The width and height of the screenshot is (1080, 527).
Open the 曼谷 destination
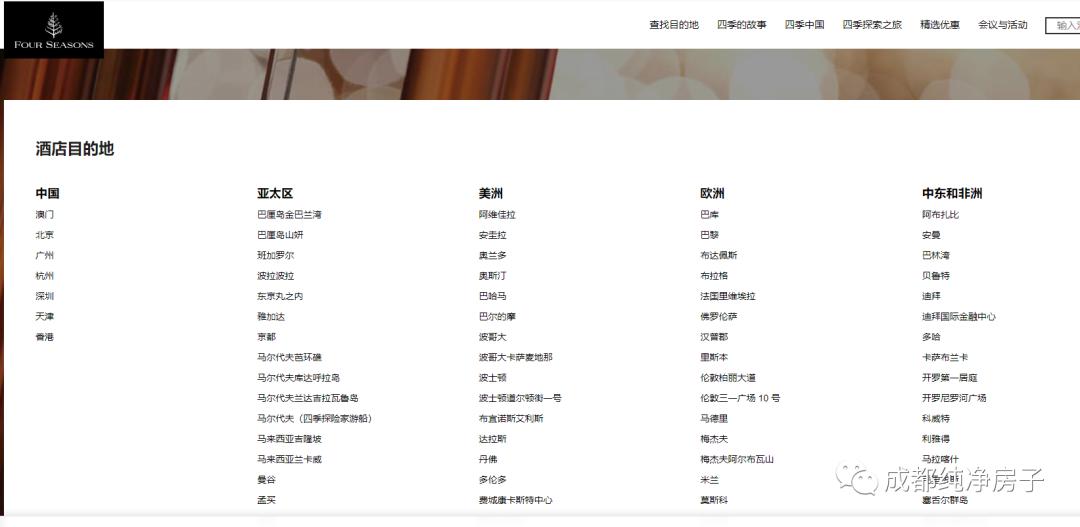coord(267,480)
